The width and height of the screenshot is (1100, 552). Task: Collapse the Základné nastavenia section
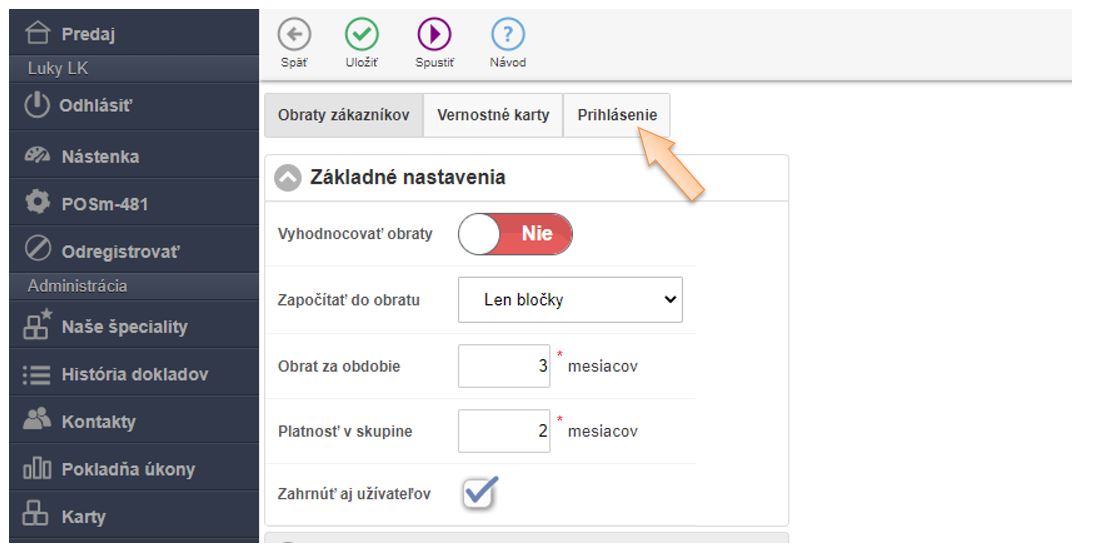(288, 178)
